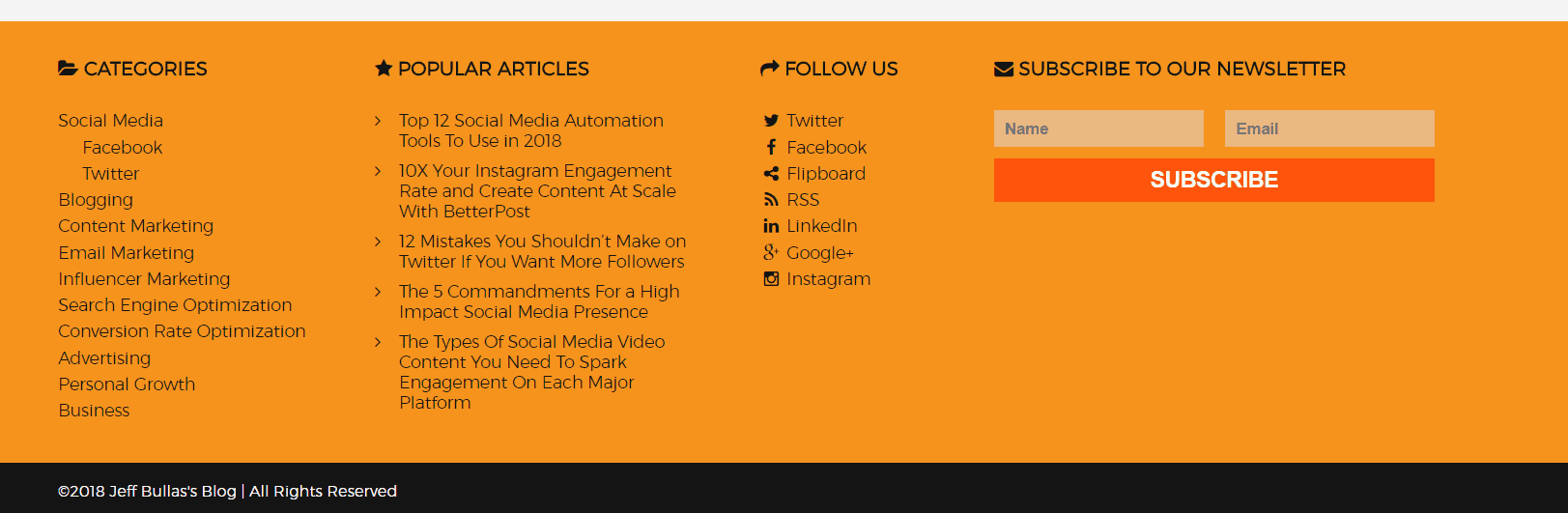Image resolution: width=1568 pixels, height=513 pixels.
Task: Focus the Name input field
Action: pos(1098,128)
